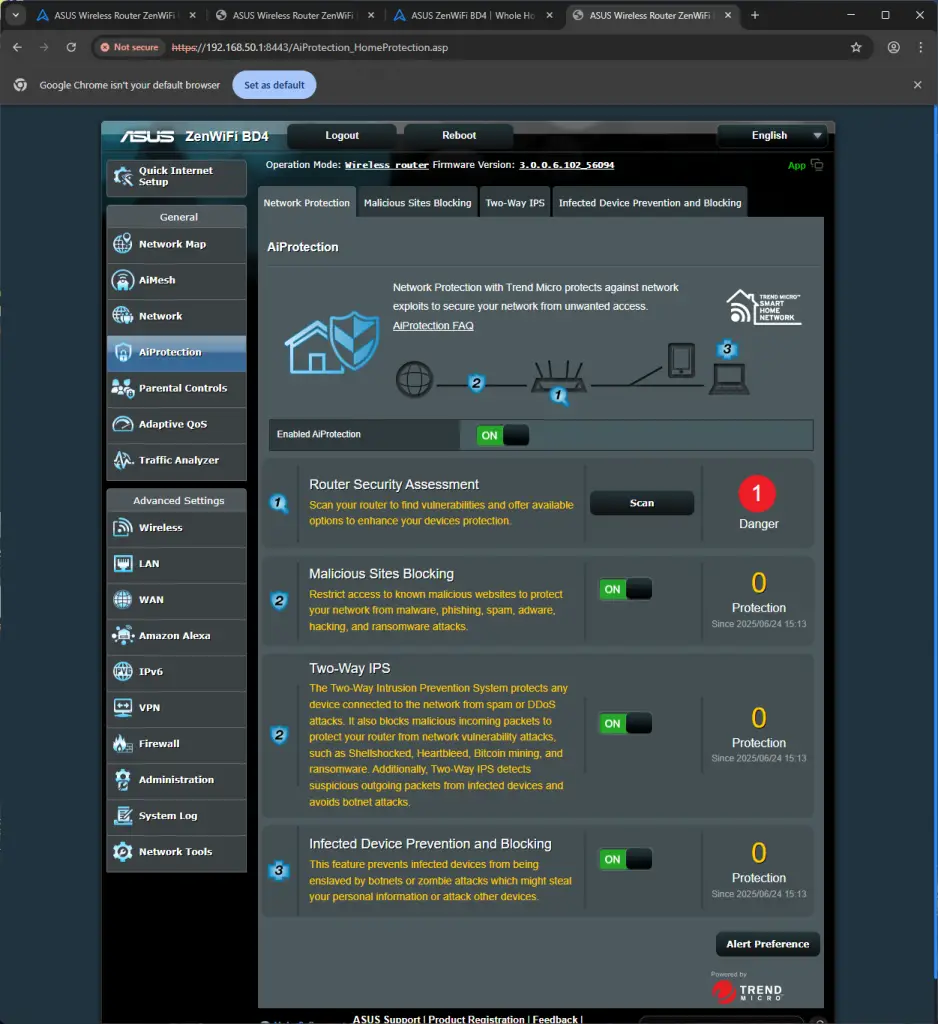Click the Router Security Assessment title

click(x=394, y=484)
